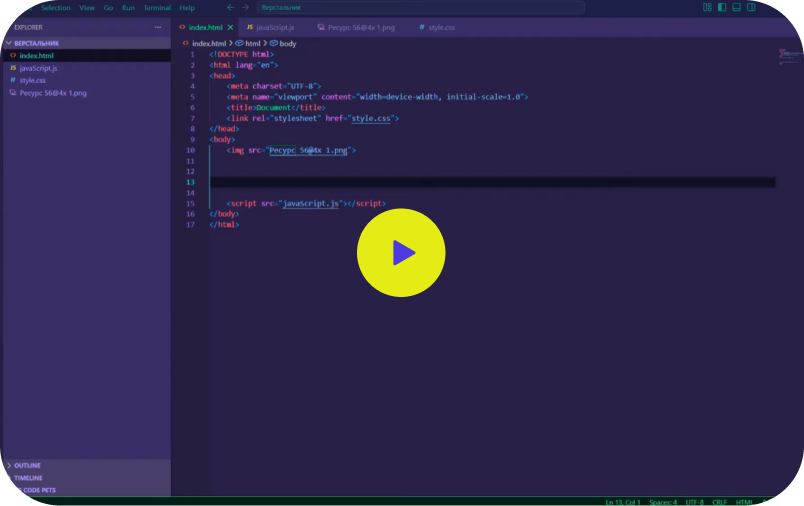Open the Explorer more actions ellipsis

(x=158, y=27)
